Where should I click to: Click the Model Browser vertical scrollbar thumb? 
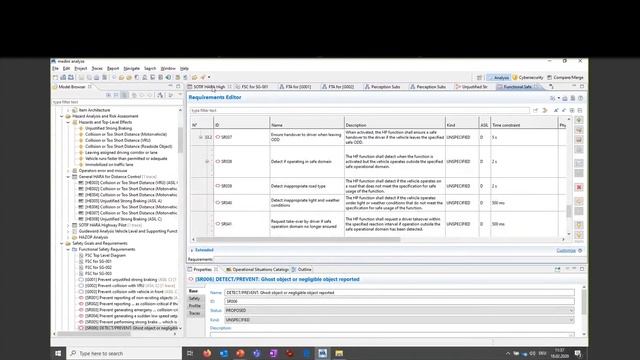click(x=180, y=140)
